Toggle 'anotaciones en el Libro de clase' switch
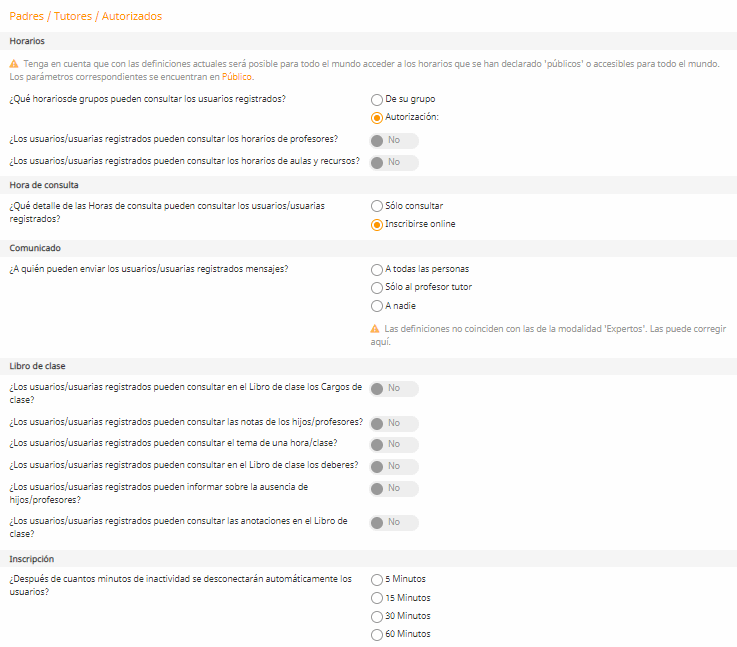The height and width of the screenshot is (647, 737). tap(394, 522)
